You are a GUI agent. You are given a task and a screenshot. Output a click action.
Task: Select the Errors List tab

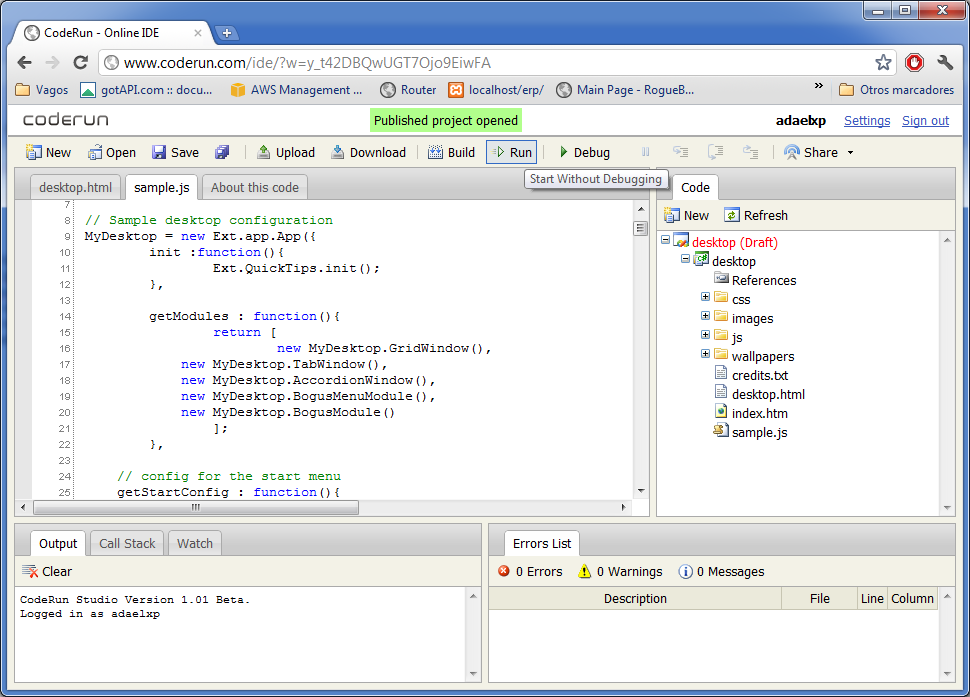[x=542, y=544]
